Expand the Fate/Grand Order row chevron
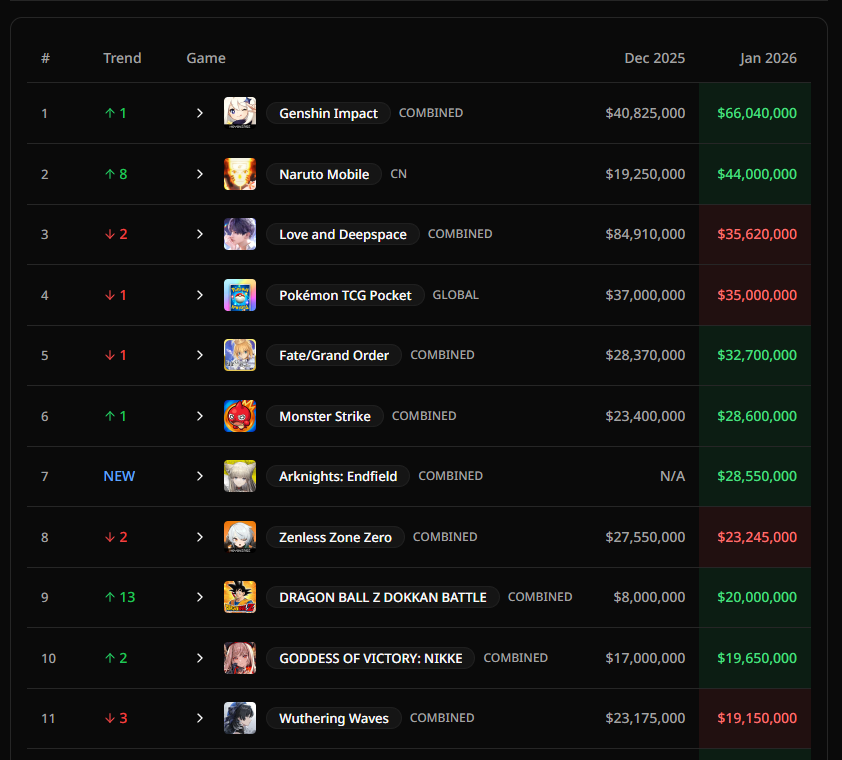 [x=200, y=355]
